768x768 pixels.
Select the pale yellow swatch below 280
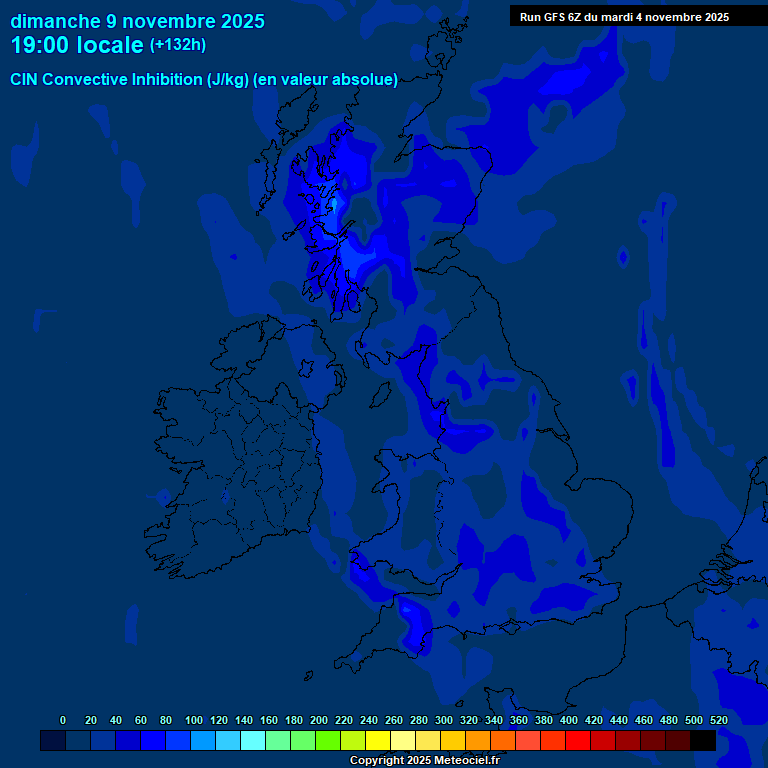tap(403, 741)
